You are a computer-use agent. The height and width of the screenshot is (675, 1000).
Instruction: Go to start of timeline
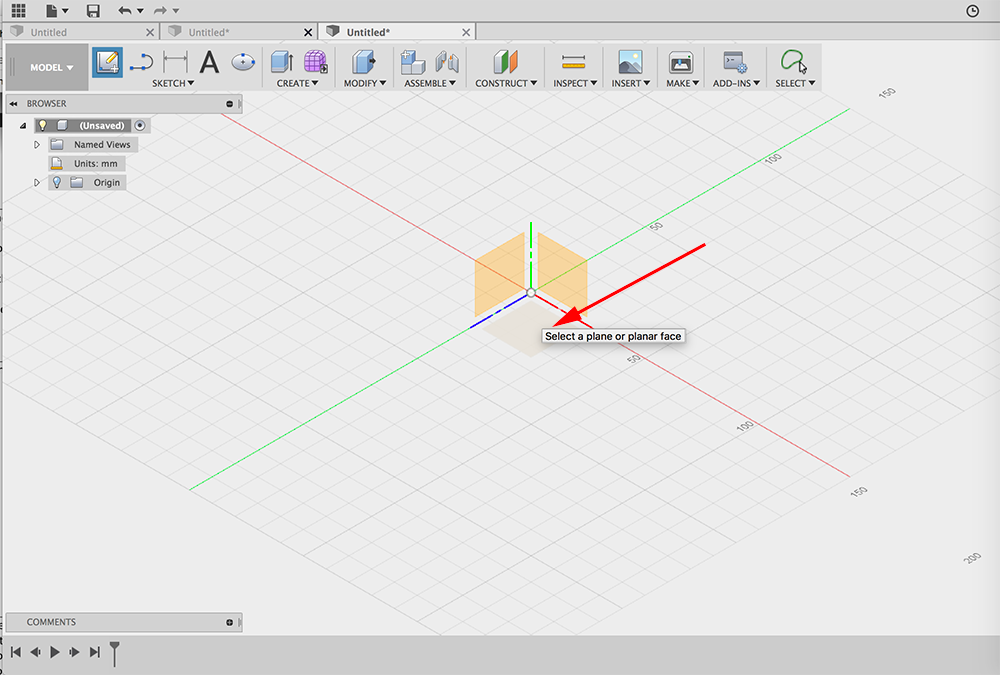click(x=16, y=651)
